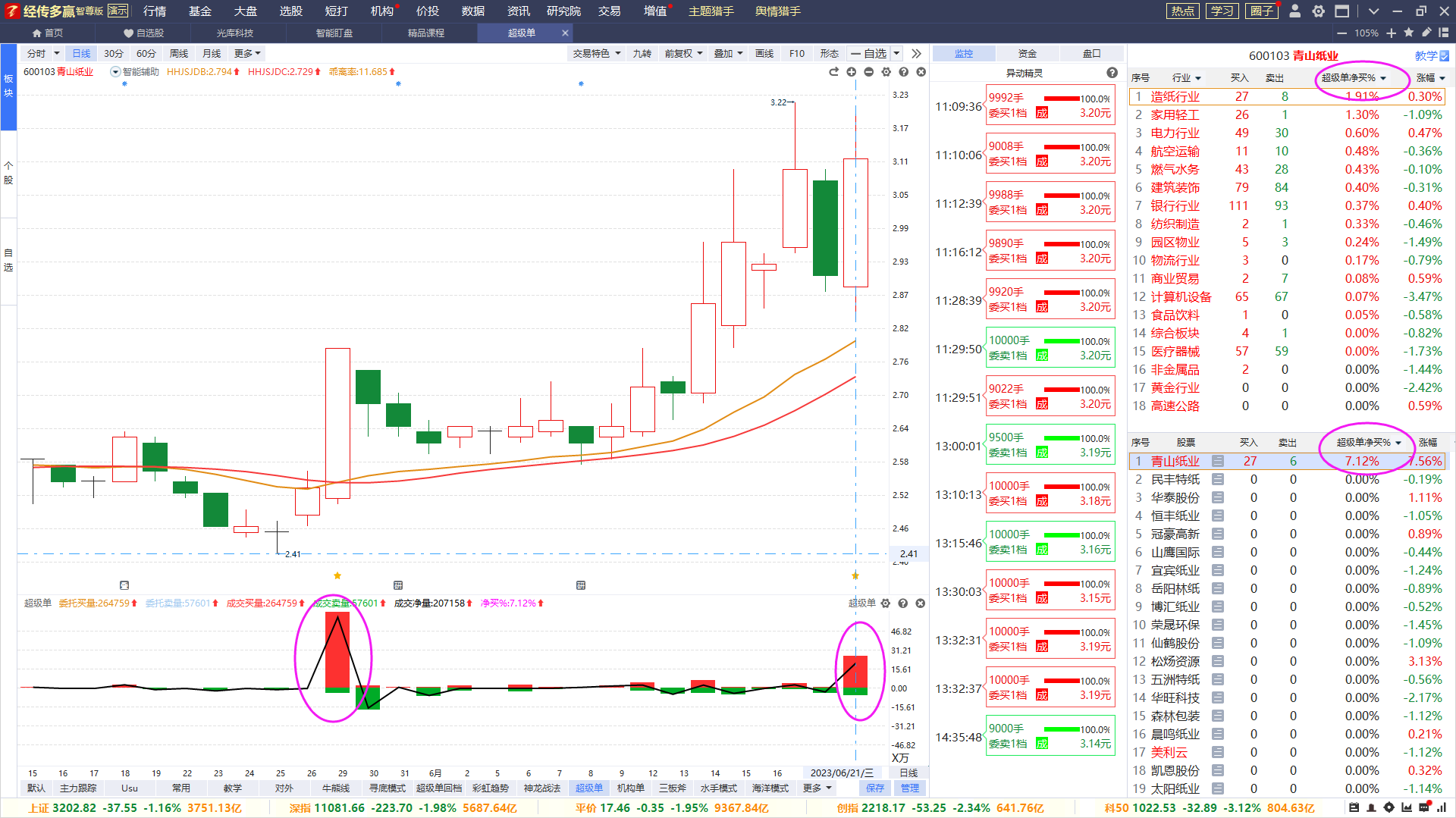
Task: Toggle 九转 indicator
Action: [642, 54]
